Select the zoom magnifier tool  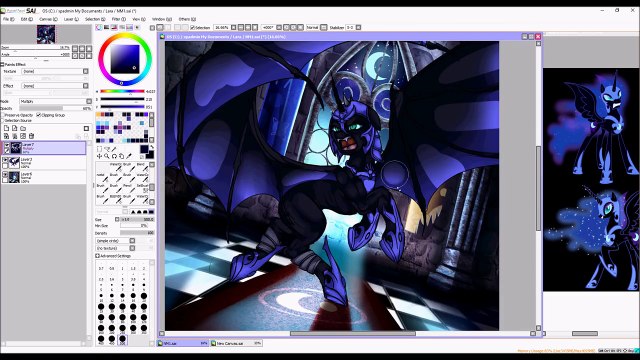(107, 156)
